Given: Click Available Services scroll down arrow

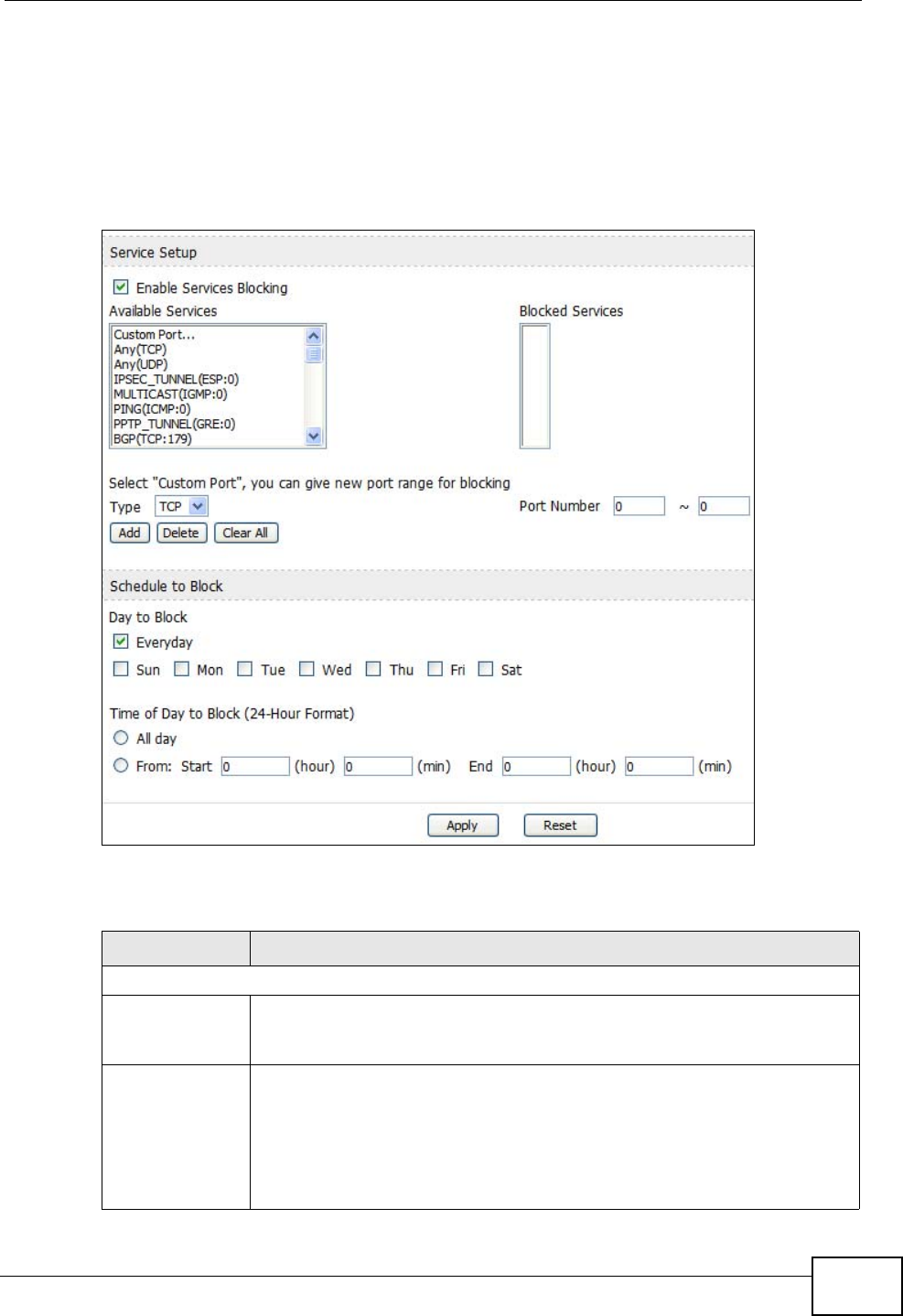Looking at the screenshot, I should [315, 437].
